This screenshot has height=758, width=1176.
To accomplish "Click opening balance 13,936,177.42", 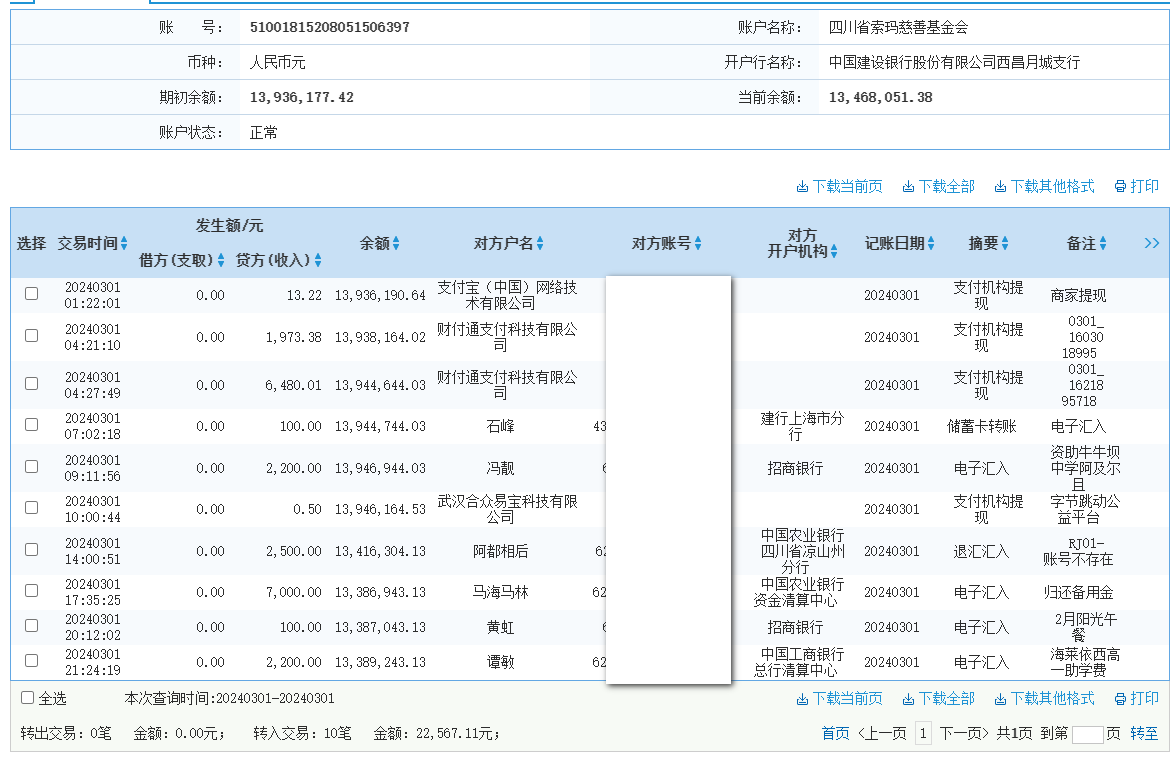I will 302,97.
